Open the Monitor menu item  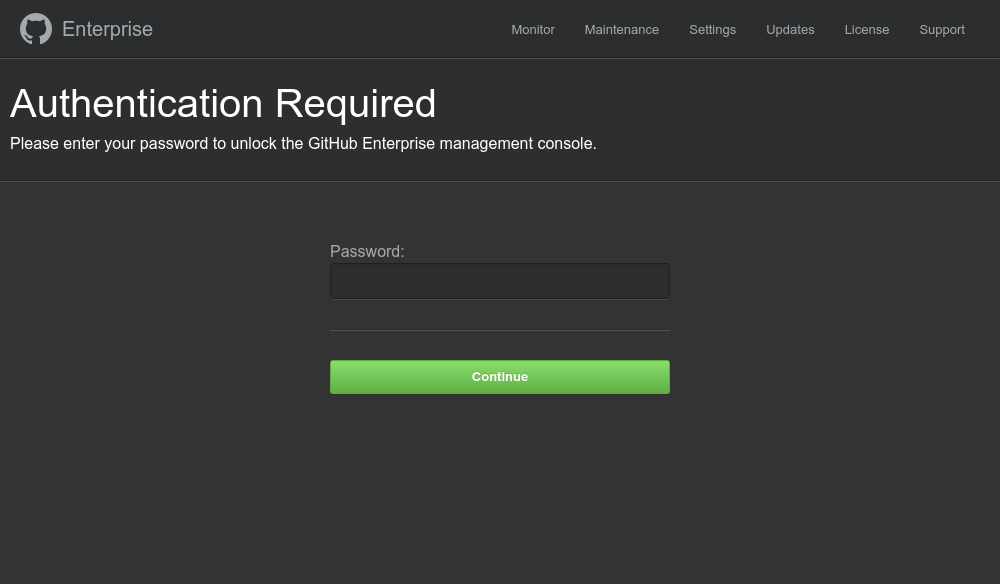point(533,30)
